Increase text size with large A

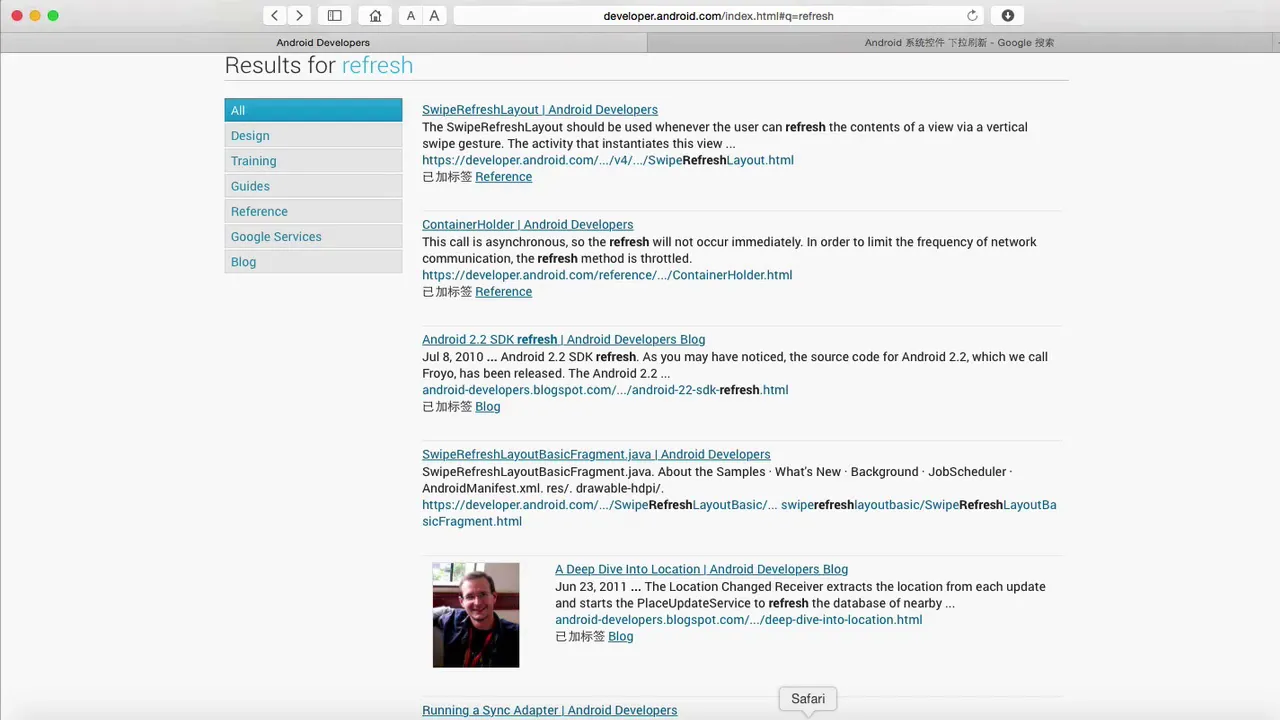click(x=434, y=15)
